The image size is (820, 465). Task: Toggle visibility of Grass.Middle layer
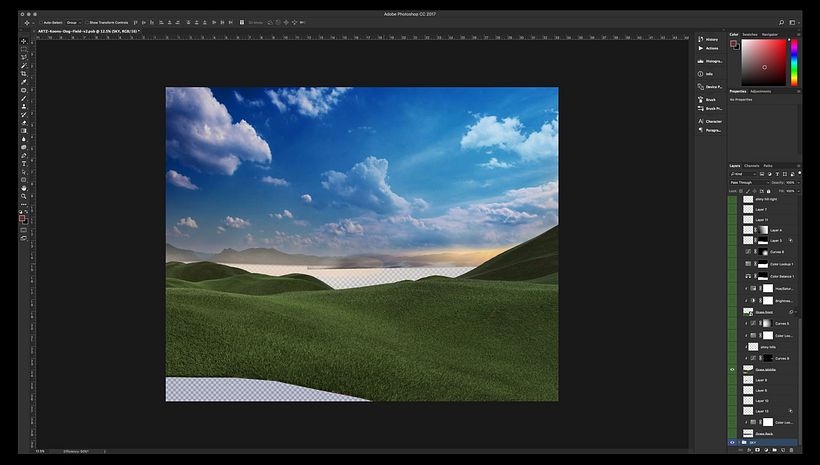(732, 369)
